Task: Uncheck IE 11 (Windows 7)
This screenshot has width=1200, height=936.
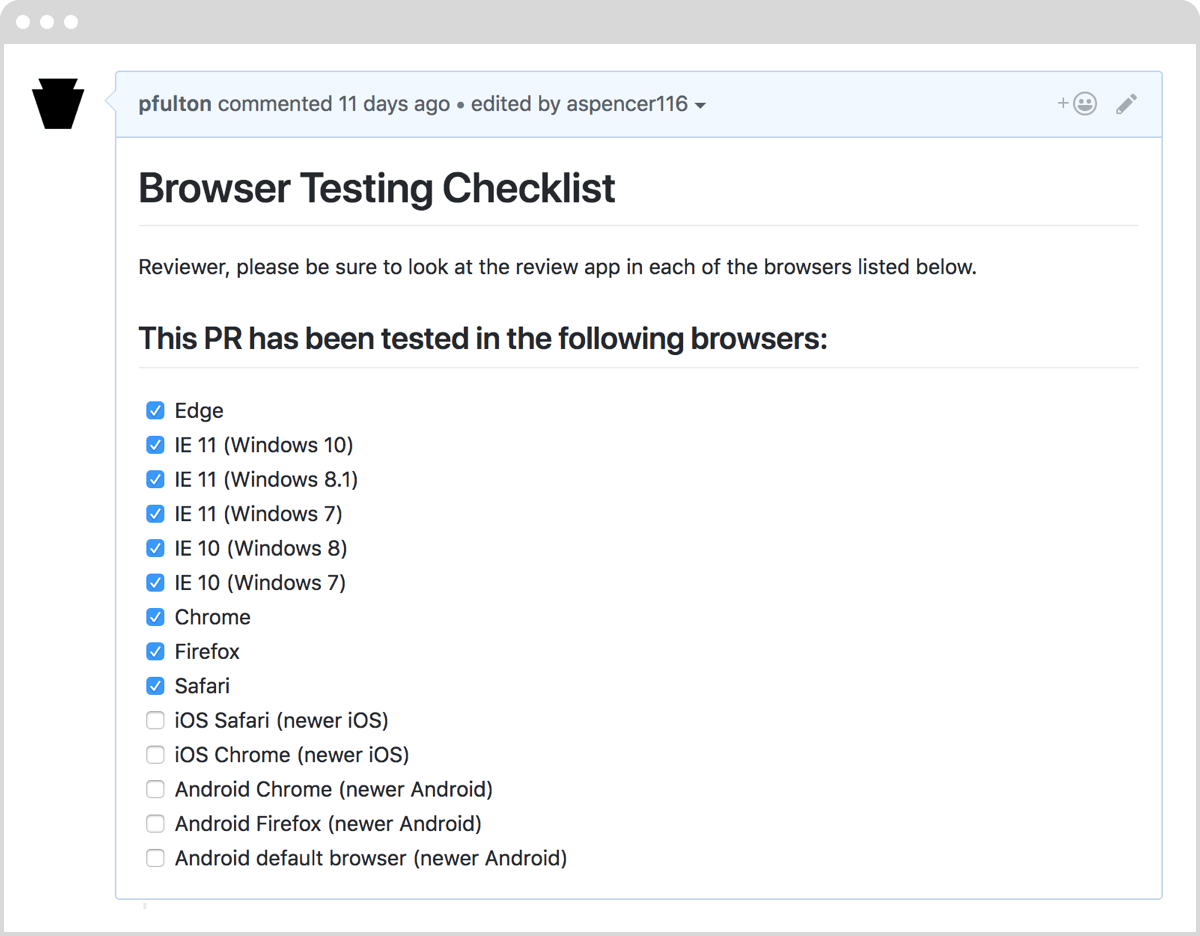Action: pos(155,513)
